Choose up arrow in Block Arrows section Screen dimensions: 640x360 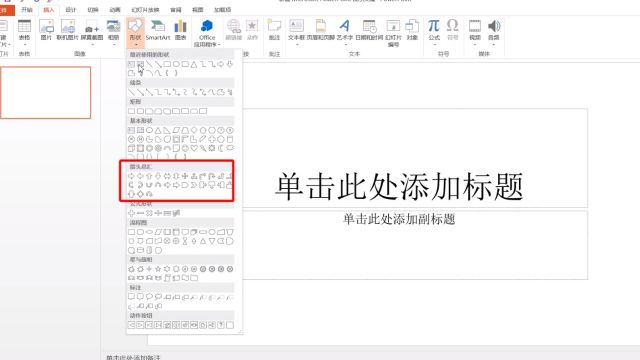pyautogui.click(x=149, y=176)
